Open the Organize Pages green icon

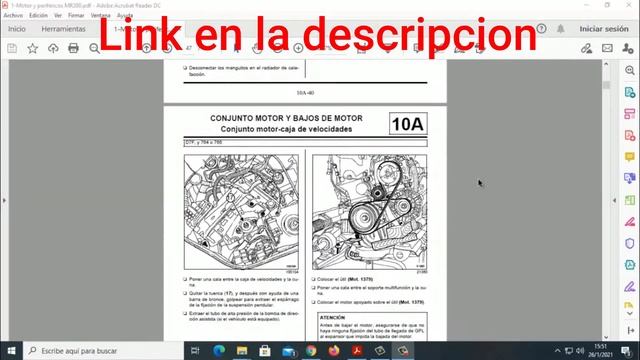[629, 200]
